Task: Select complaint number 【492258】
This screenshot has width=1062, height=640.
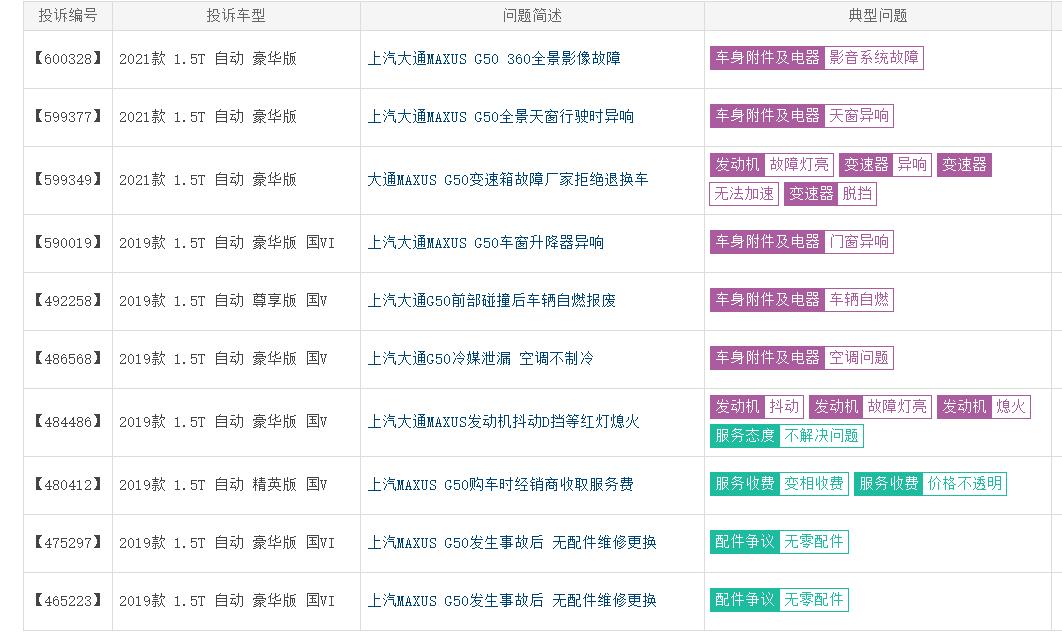Action: point(68,301)
